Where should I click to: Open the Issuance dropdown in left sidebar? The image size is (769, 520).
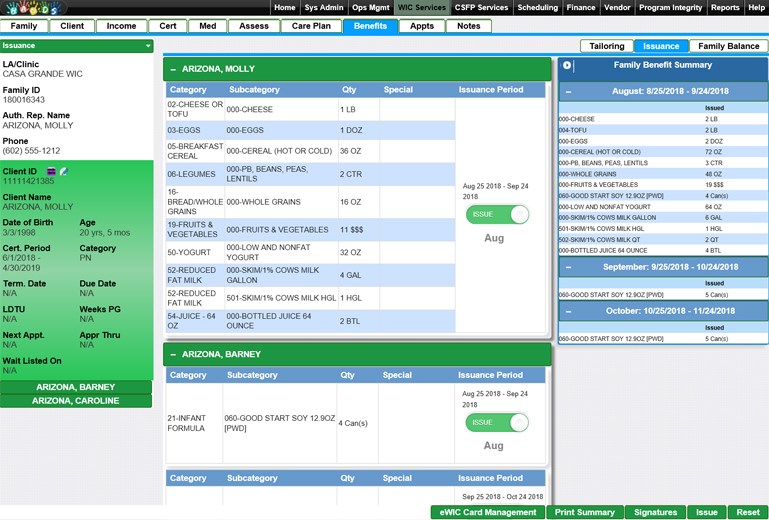tap(148, 46)
